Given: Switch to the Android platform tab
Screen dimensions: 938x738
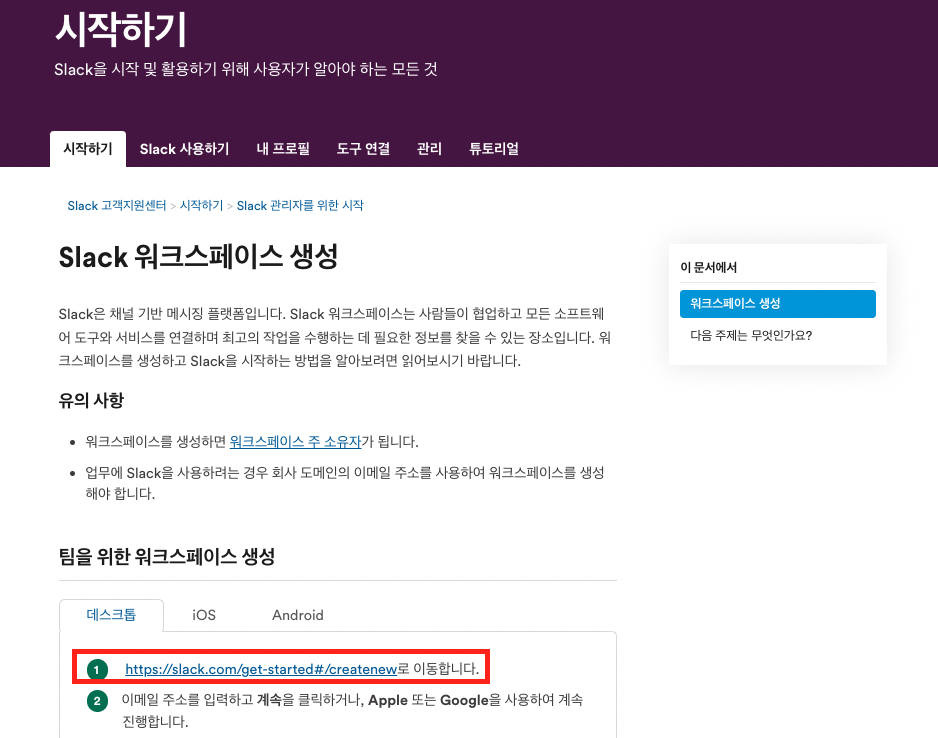Looking at the screenshot, I should point(298,615).
